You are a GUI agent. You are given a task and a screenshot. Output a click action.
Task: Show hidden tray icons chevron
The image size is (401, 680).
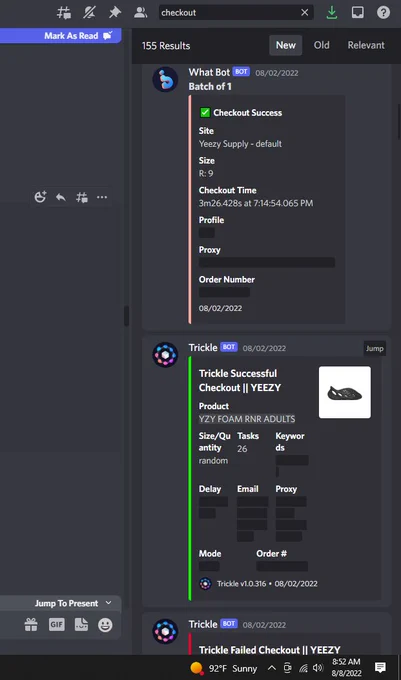271,668
